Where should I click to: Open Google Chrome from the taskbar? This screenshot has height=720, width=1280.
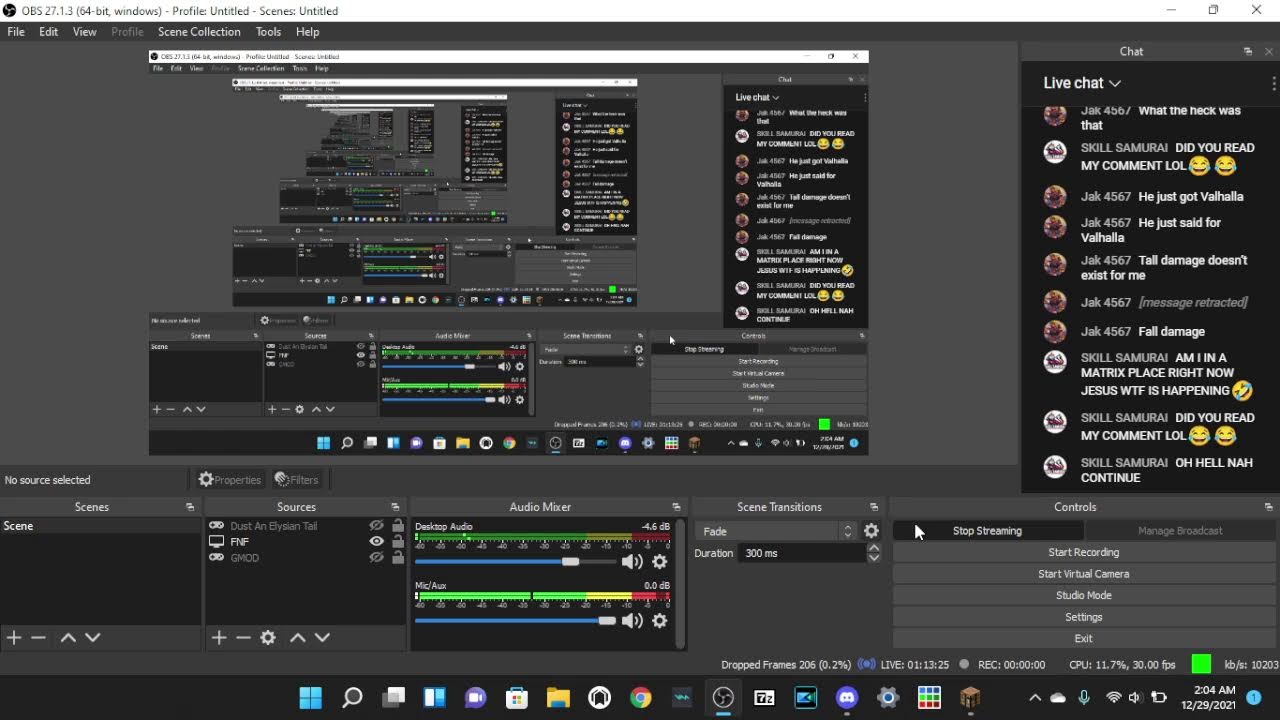click(641, 697)
